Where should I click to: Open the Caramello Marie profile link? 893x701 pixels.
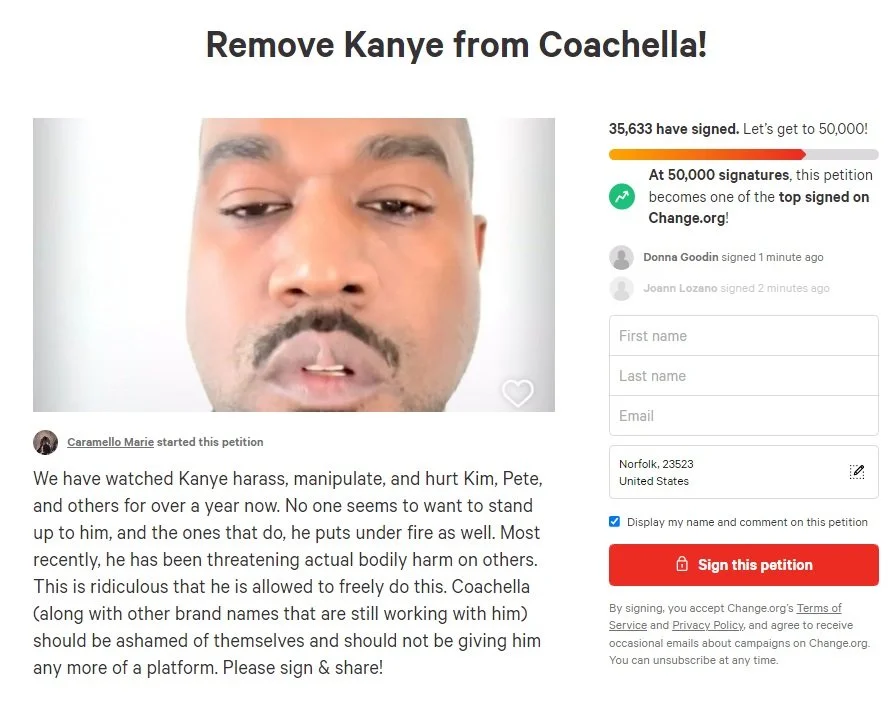(x=110, y=442)
